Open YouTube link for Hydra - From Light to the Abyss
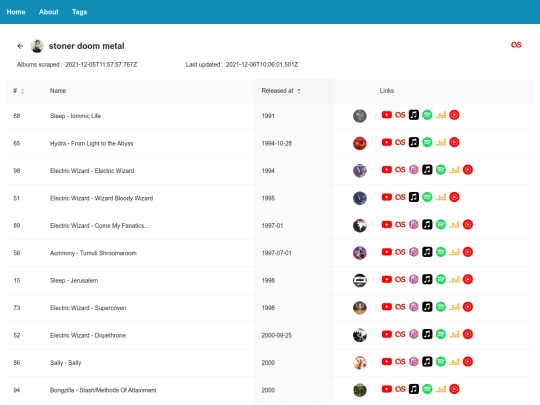Viewport: 540px width, 405px height. click(x=386, y=142)
